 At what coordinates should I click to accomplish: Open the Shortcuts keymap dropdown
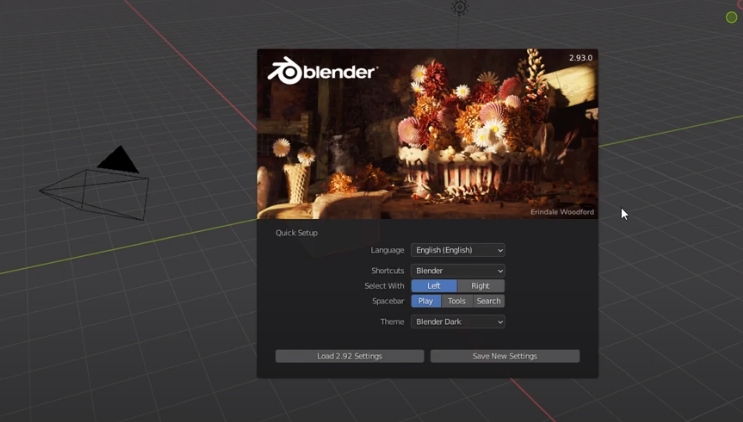click(458, 270)
